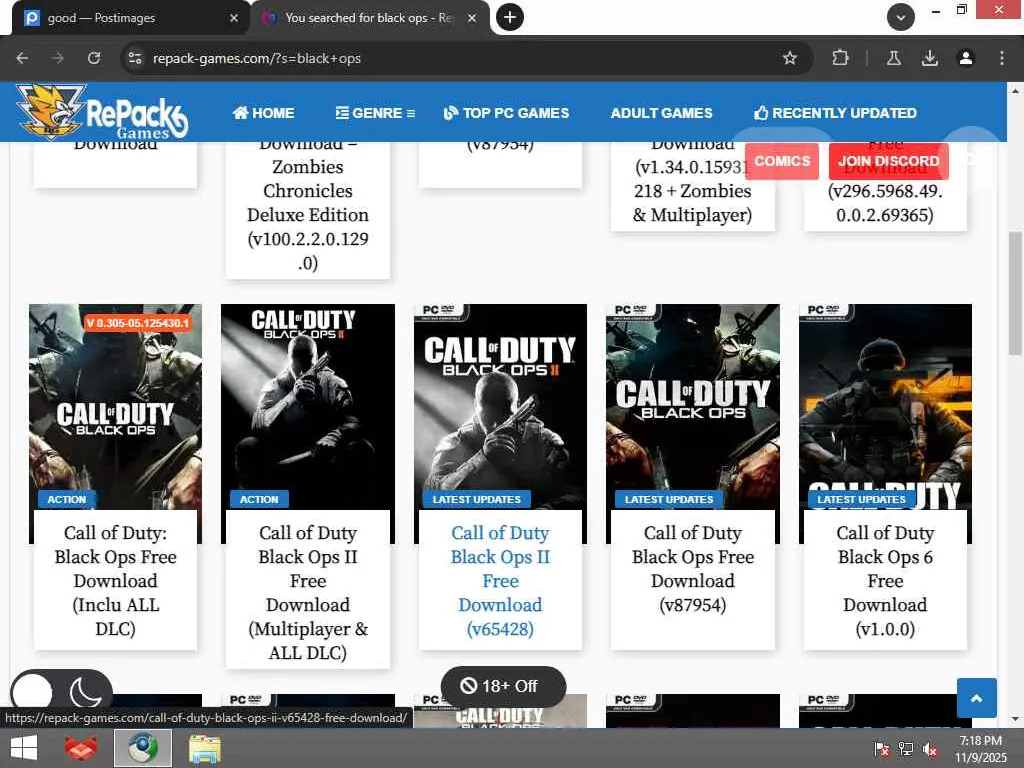Screen dimensions: 1024x768
Task: Toggle the dark mode moon switch
Action: coord(61,692)
